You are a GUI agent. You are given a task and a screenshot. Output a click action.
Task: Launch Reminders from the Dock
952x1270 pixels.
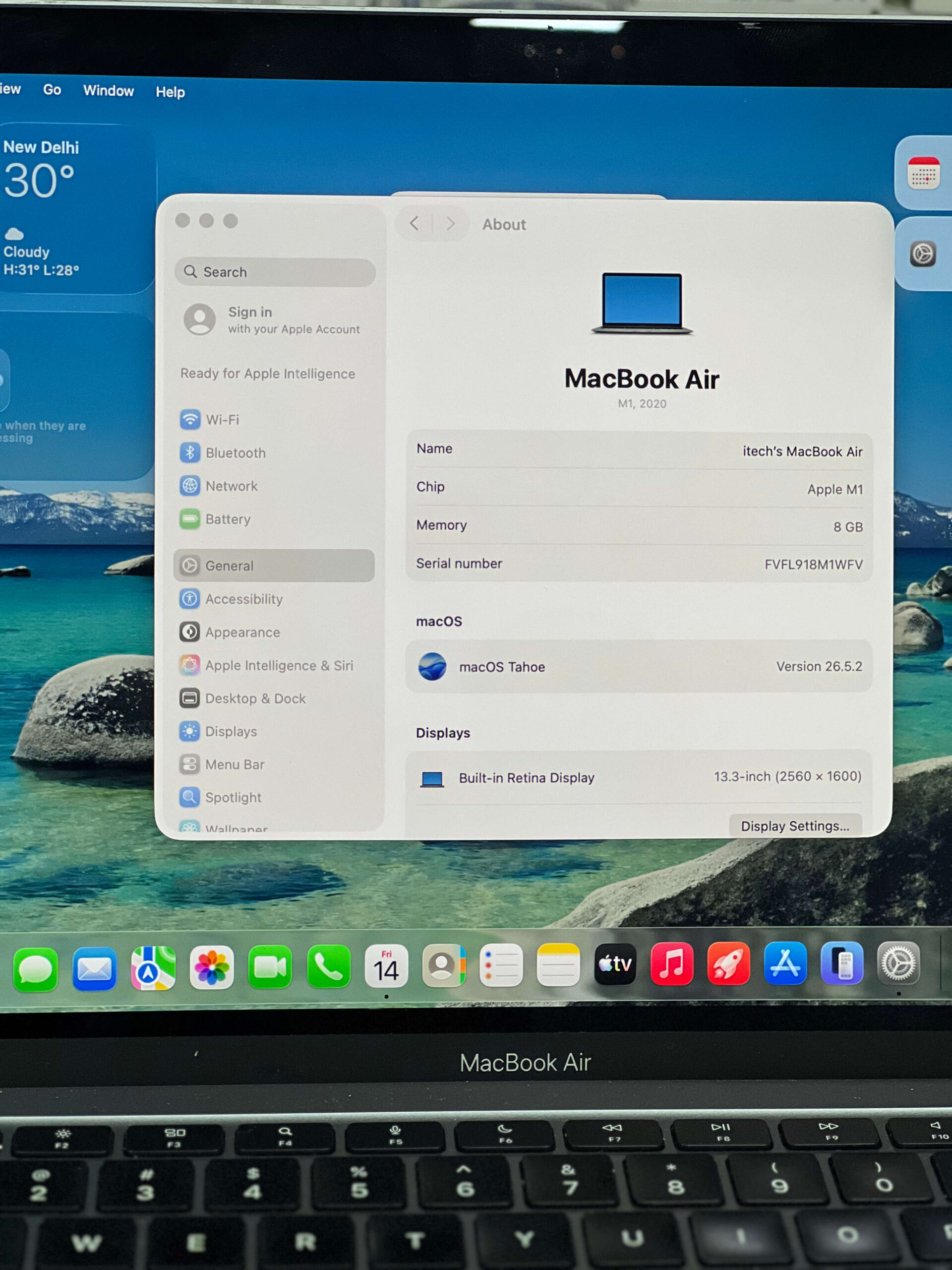(501, 965)
